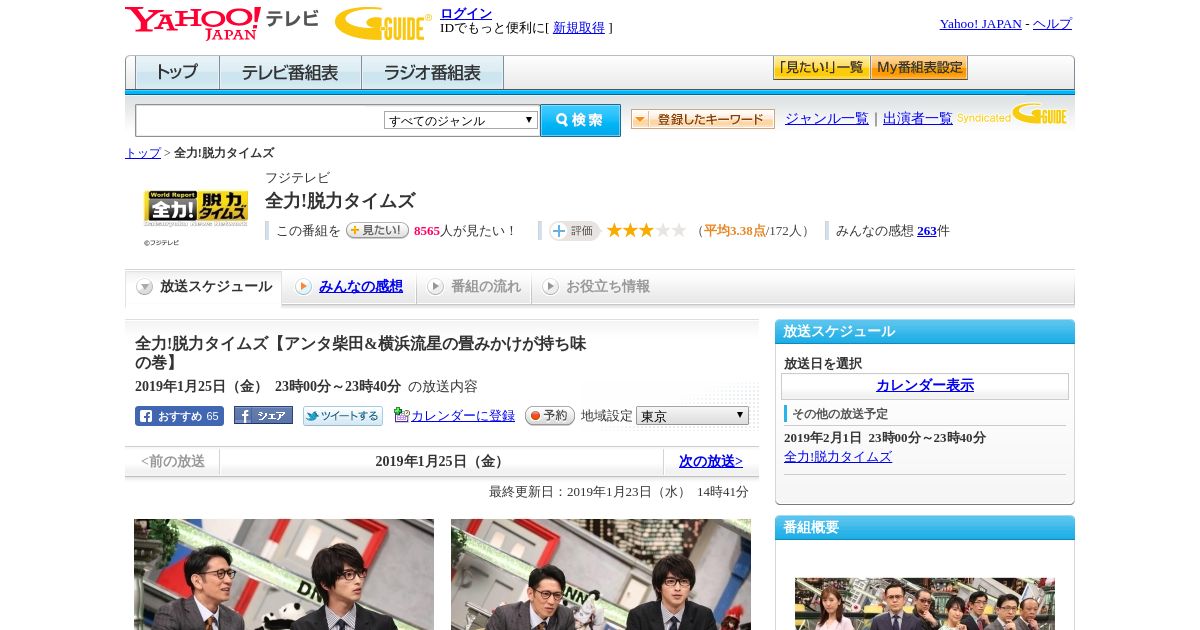The image size is (1200, 630).
Task: Click the Twitter ツイートする button
Action: [343, 416]
